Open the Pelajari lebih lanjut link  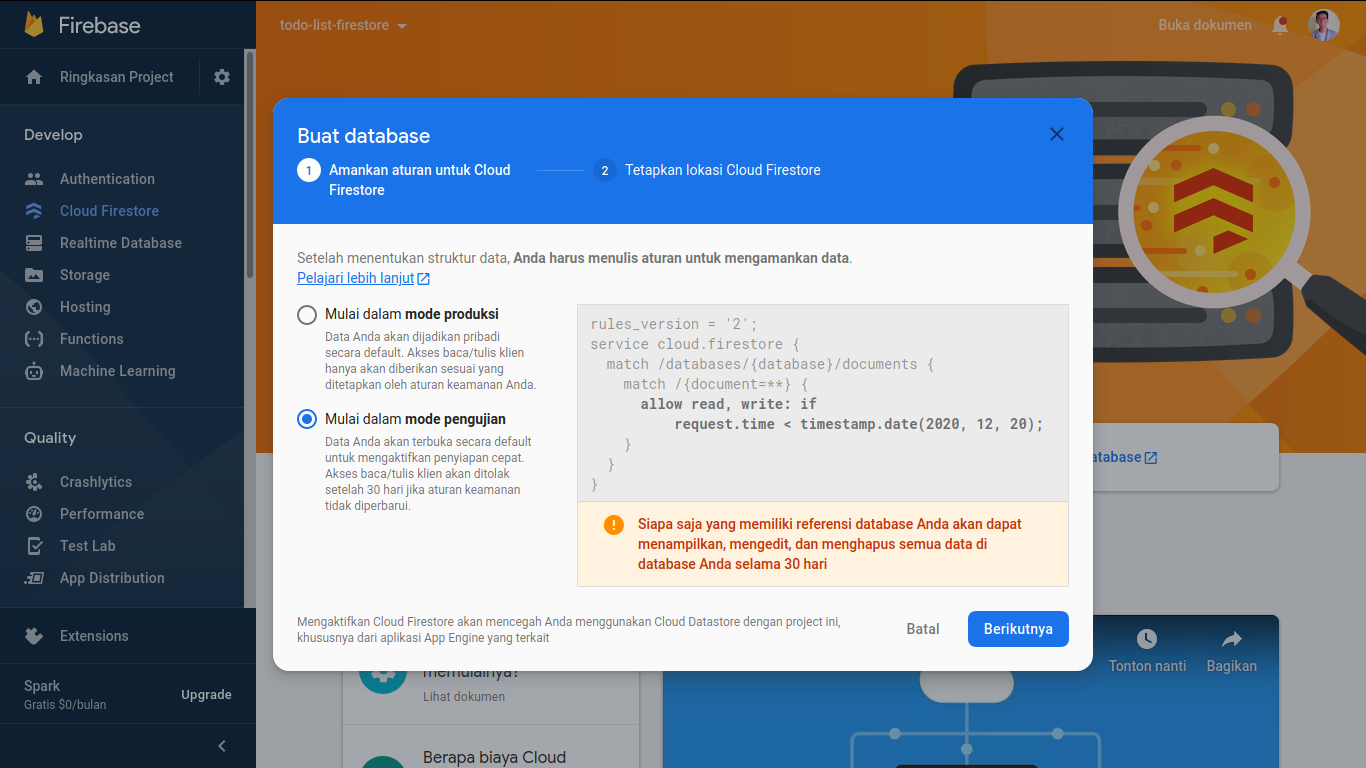point(357,277)
